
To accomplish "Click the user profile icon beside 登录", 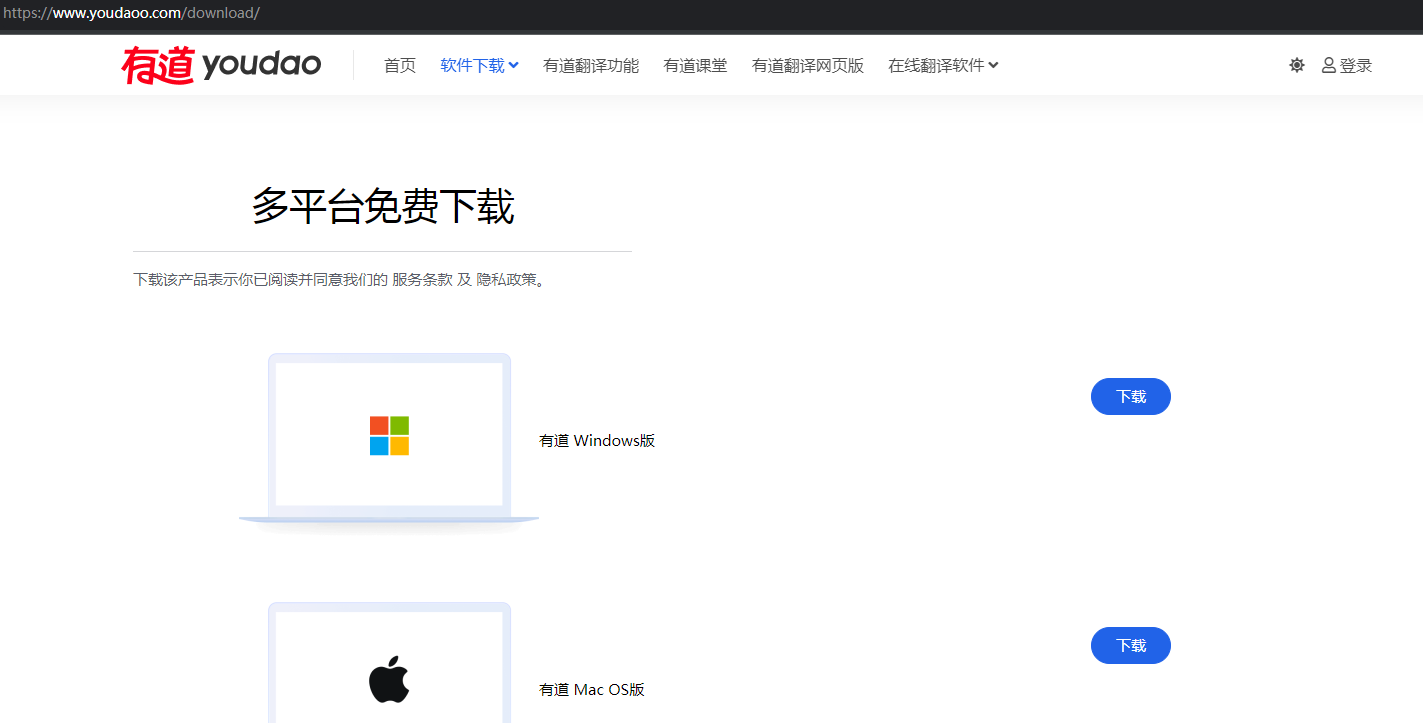I will point(1328,65).
